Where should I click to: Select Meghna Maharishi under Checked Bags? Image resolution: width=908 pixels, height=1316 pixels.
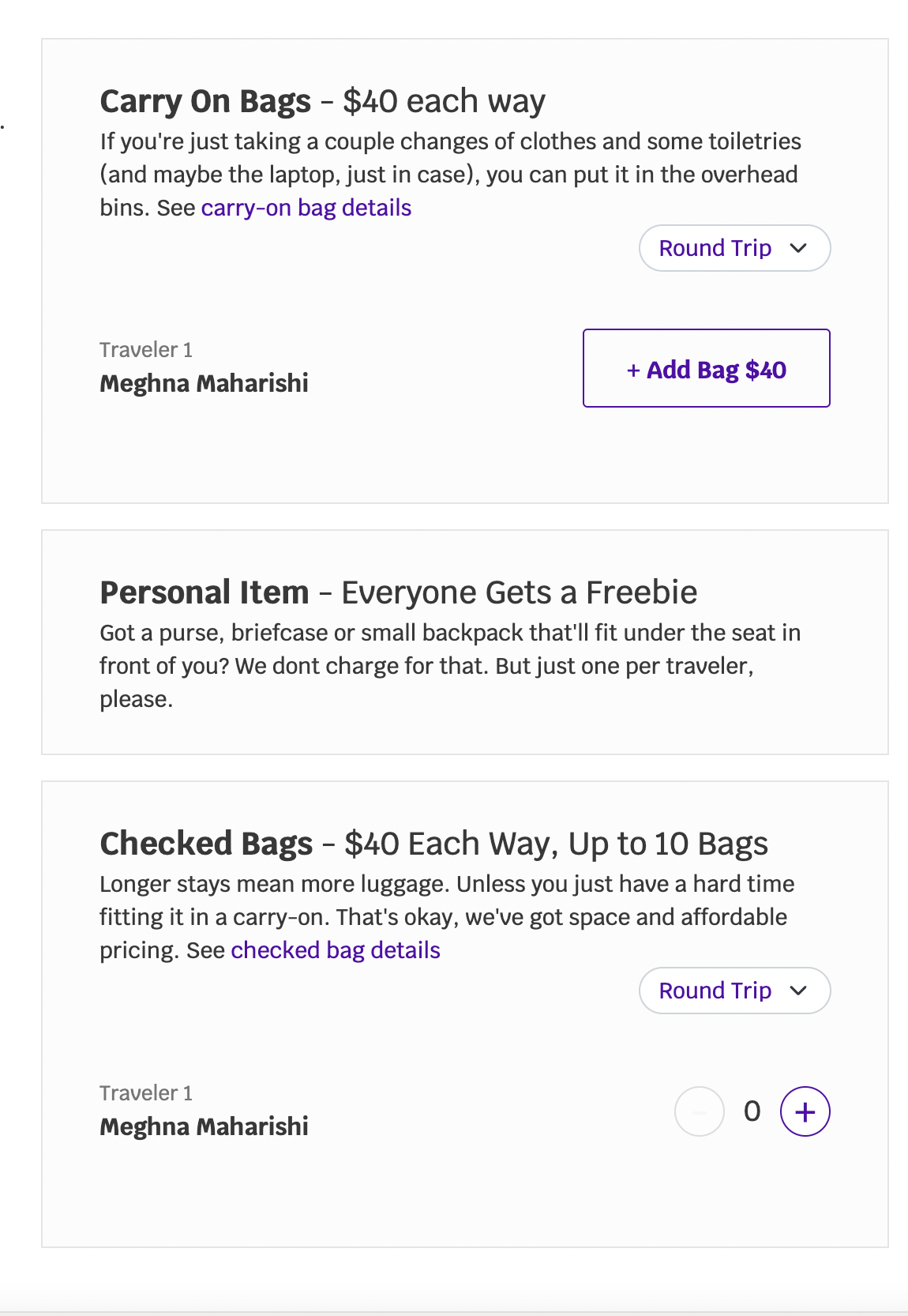click(x=204, y=1126)
